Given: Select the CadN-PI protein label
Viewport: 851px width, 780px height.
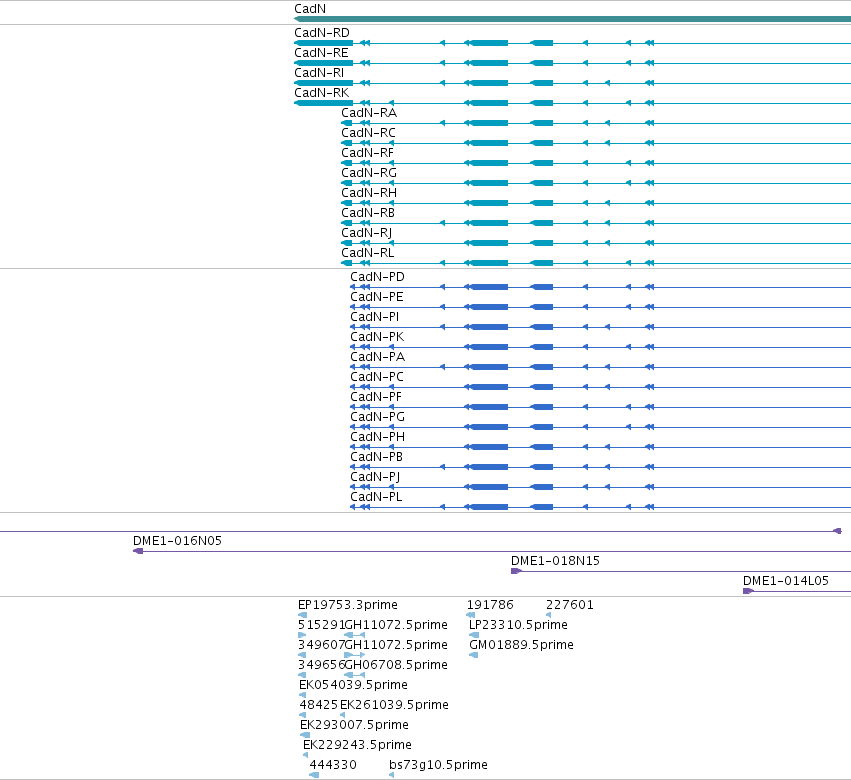Looking at the screenshot, I should [x=374, y=317].
